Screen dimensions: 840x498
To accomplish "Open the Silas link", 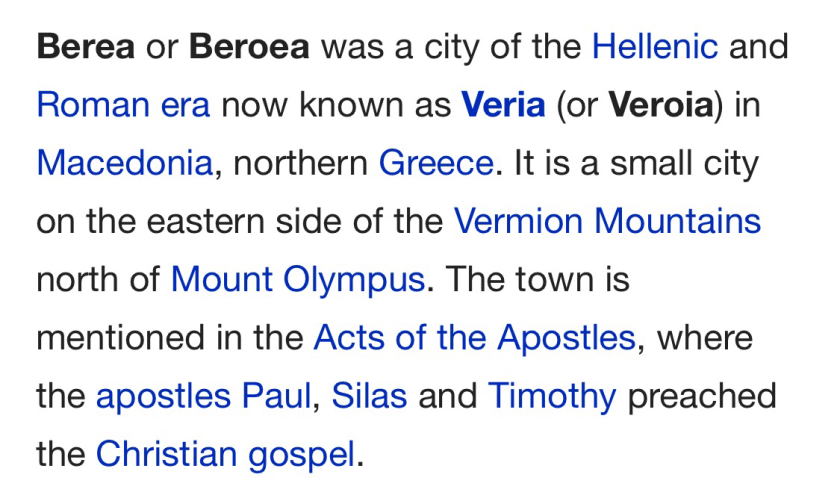I will [x=369, y=396].
